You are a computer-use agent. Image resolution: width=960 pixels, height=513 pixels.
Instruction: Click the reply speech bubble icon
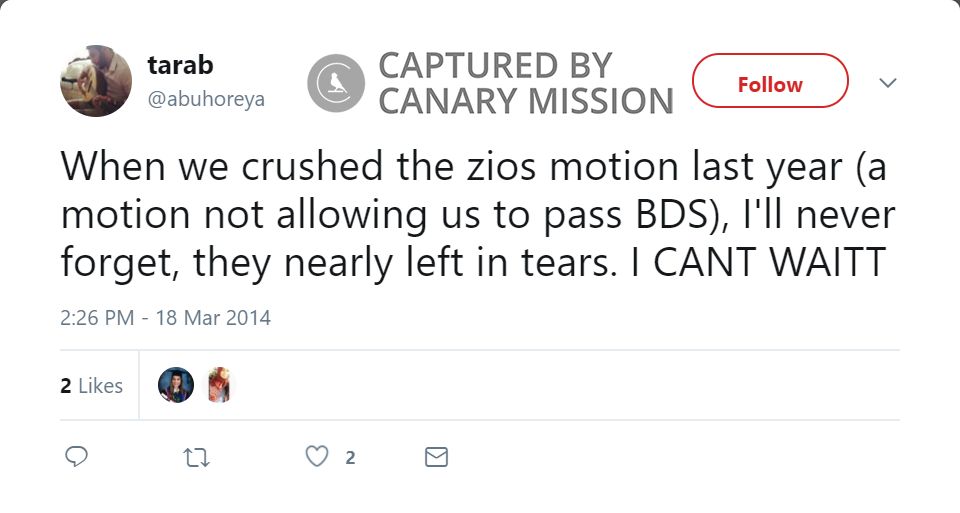76,457
